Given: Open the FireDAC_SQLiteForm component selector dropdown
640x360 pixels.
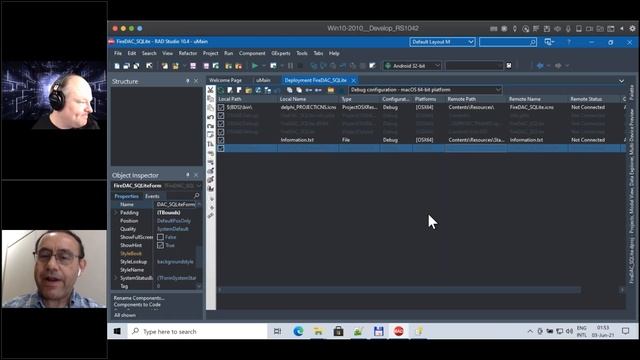Looking at the screenshot, I should tap(198, 186).
